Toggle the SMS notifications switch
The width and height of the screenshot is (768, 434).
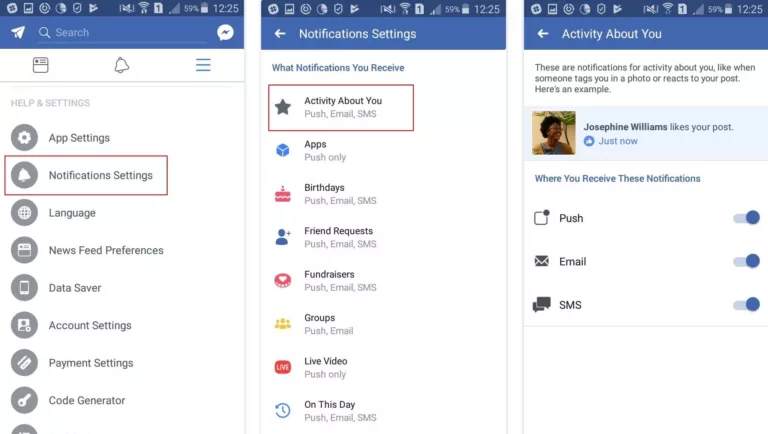coord(746,305)
